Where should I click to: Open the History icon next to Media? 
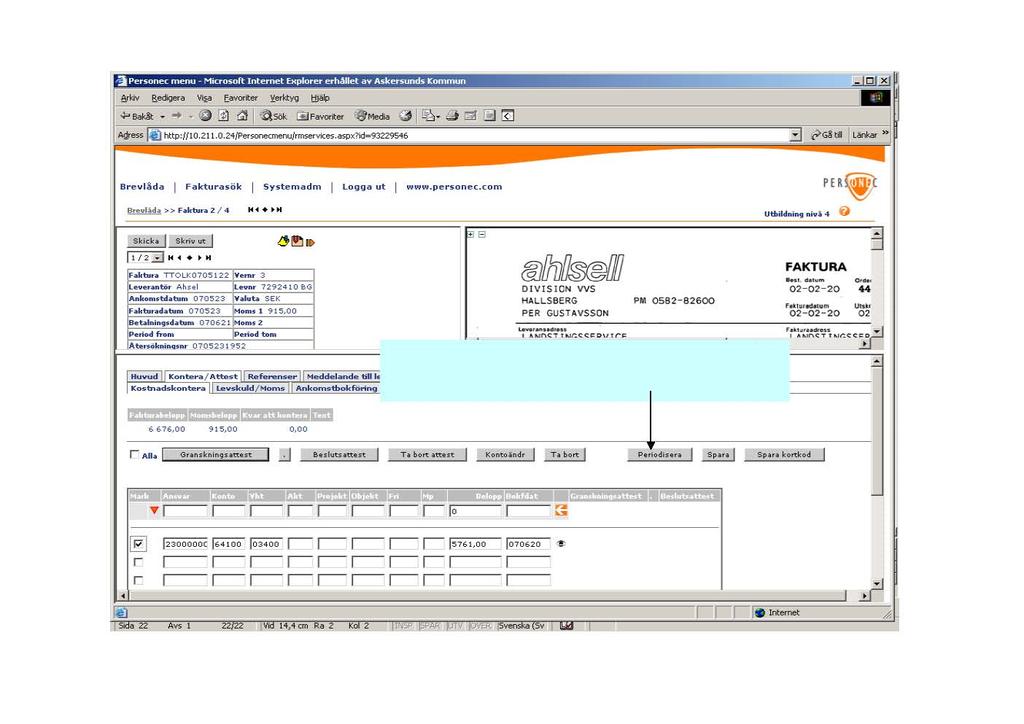pyautogui.click(x=406, y=116)
